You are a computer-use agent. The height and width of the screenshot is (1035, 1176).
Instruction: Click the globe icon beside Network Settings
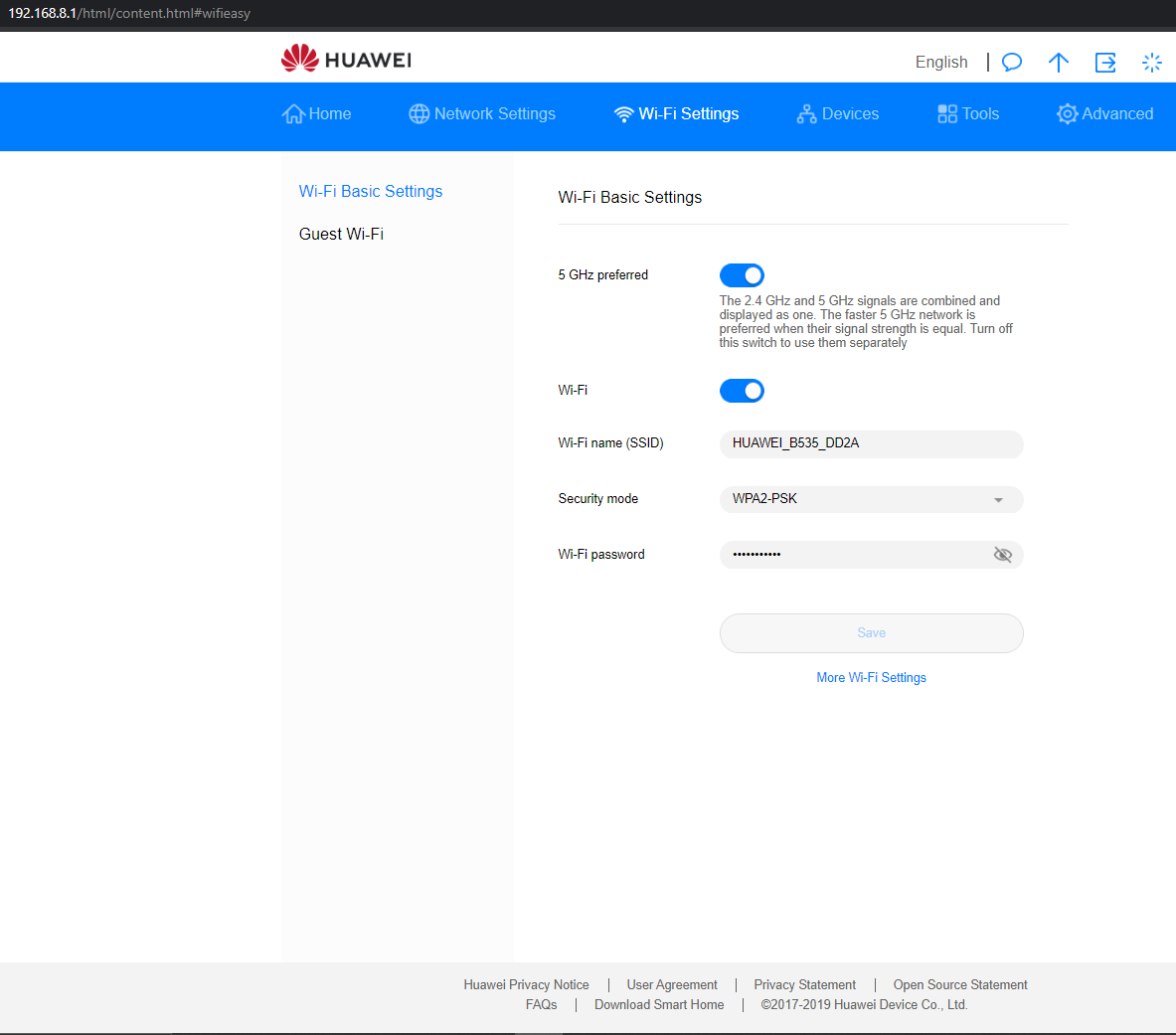(420, 114)
